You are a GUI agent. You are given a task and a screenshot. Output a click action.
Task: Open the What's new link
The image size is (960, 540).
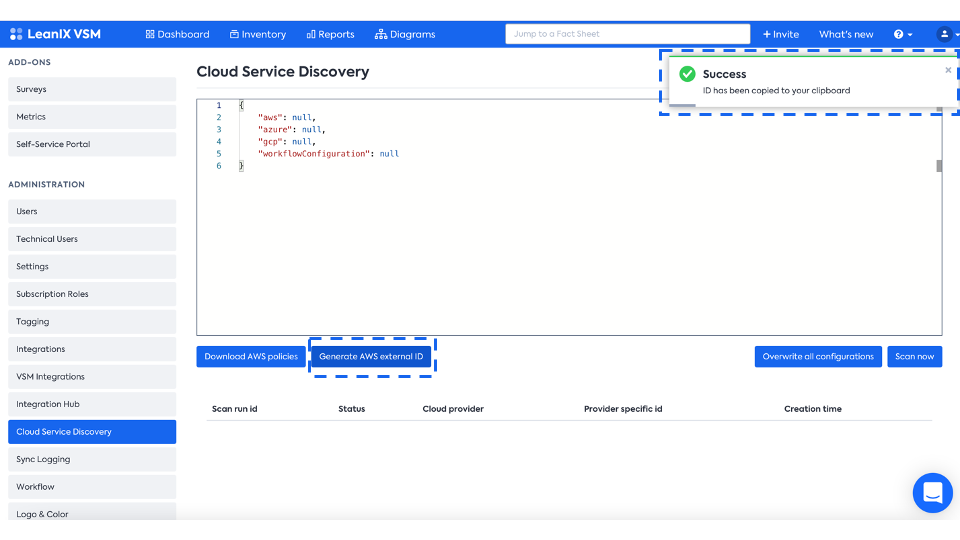coord(846,34)
